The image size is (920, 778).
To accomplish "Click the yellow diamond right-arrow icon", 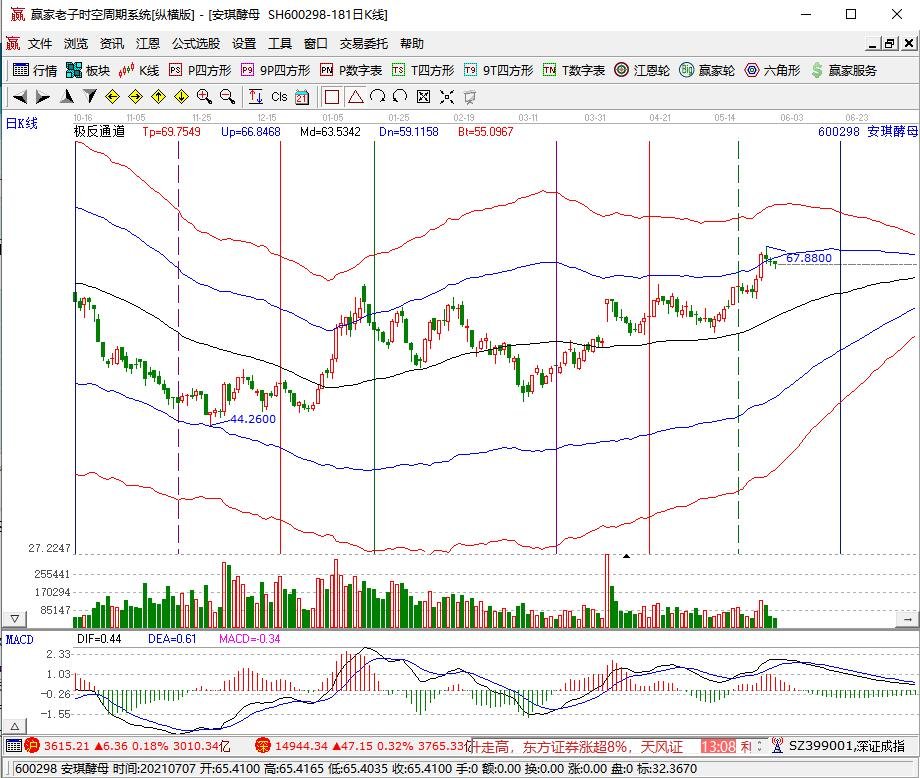I will pyautogui.click(x=136, y=96).
